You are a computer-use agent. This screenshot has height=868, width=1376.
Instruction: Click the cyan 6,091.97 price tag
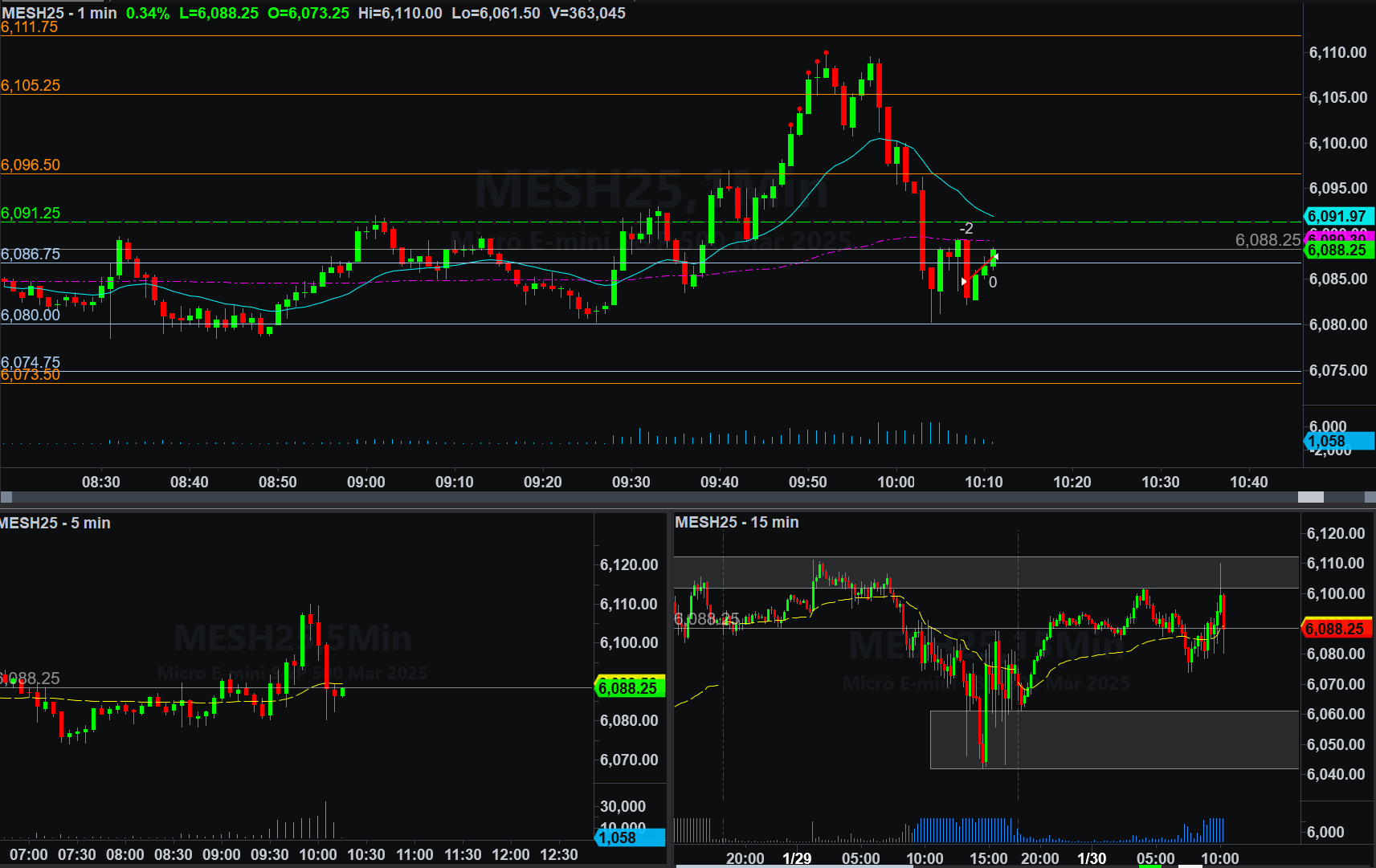pyautogui.click(x=1339, y=216)
